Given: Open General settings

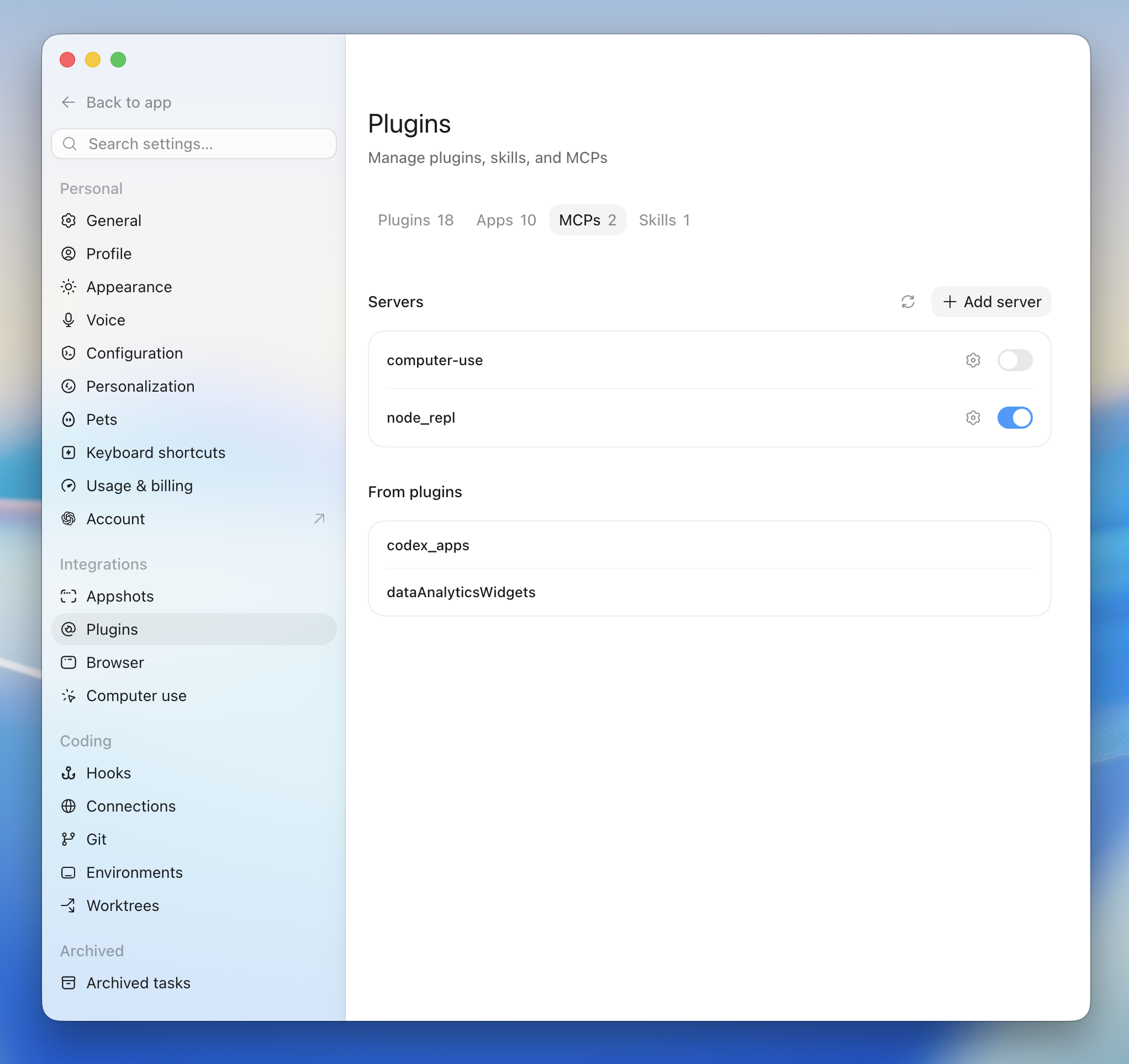Looking at the screenshot, I should coord(194,220).
